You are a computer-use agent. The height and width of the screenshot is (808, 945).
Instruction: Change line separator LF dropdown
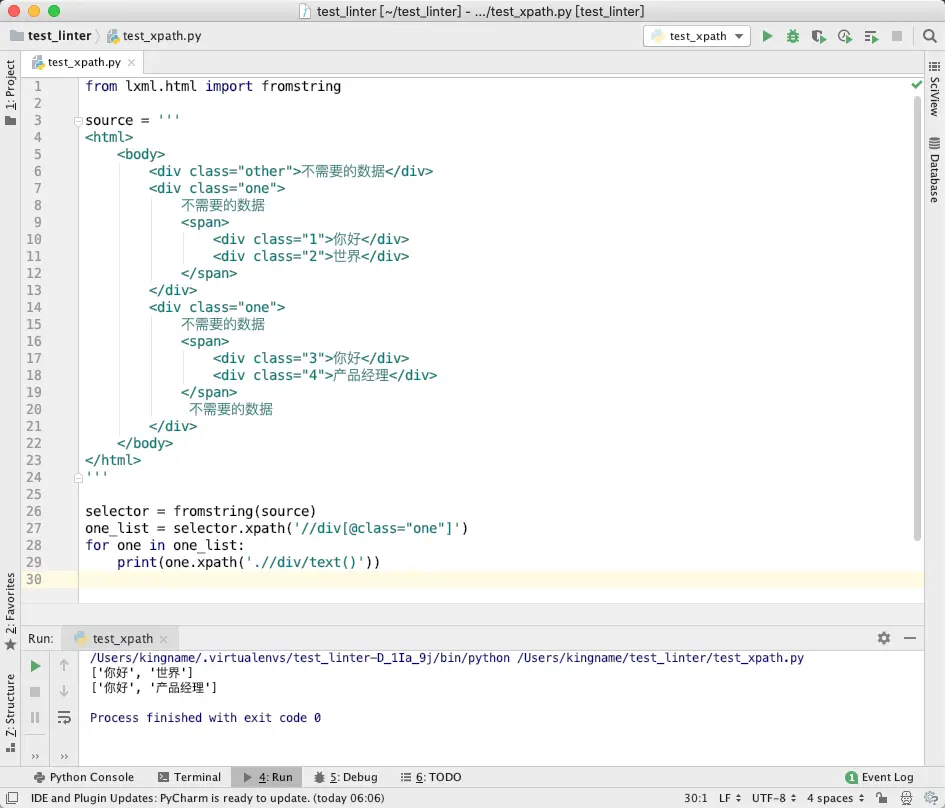(730, 798)
